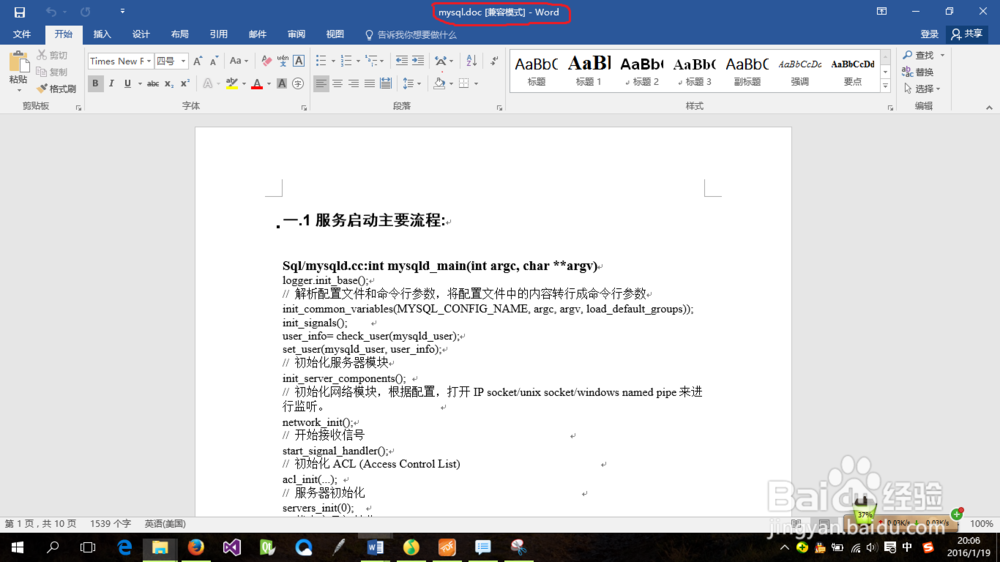
Task: Open the File tab
Action: pyautogui.click(x=22, y=34)
